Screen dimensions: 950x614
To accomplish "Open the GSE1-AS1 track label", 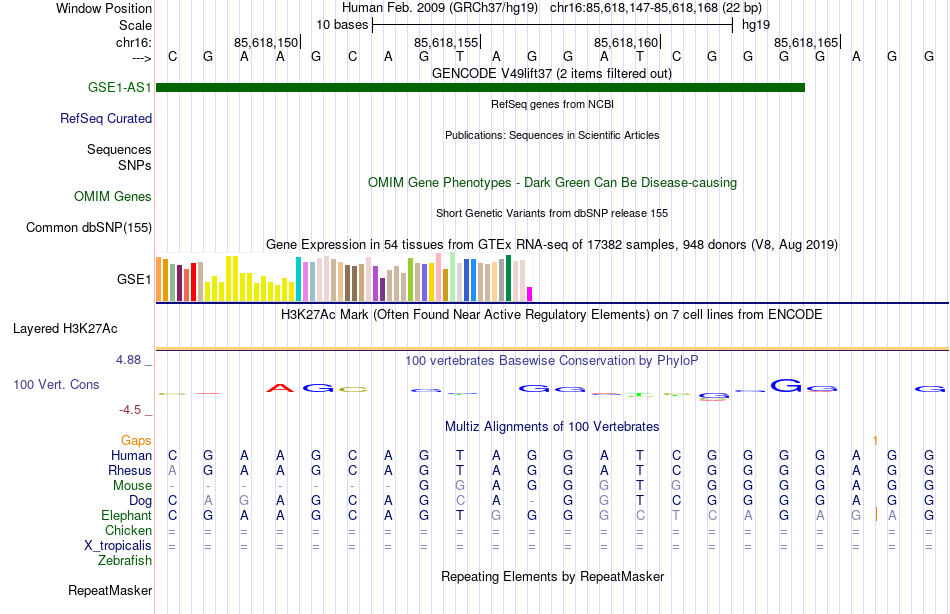I will click(119, 87).
